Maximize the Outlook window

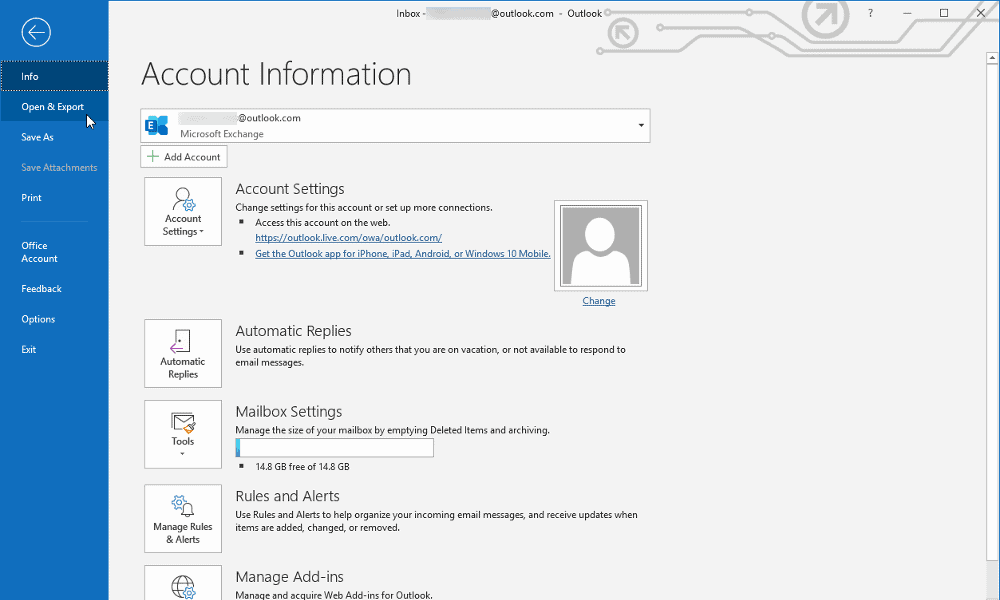[x=944, y=13]
